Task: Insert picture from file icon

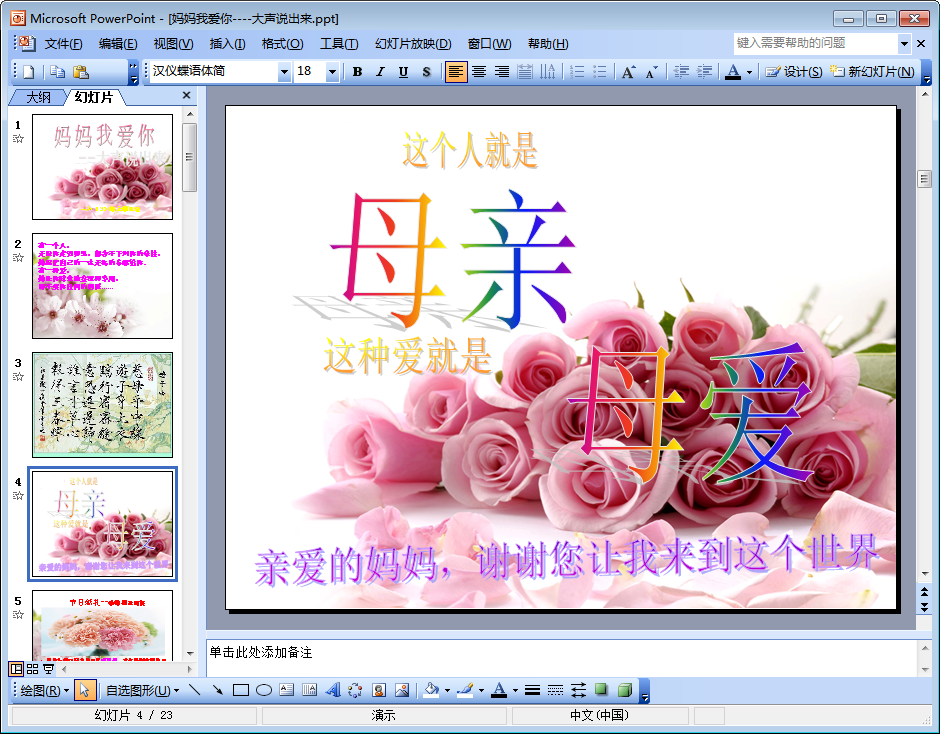Action: pos(402,690)
